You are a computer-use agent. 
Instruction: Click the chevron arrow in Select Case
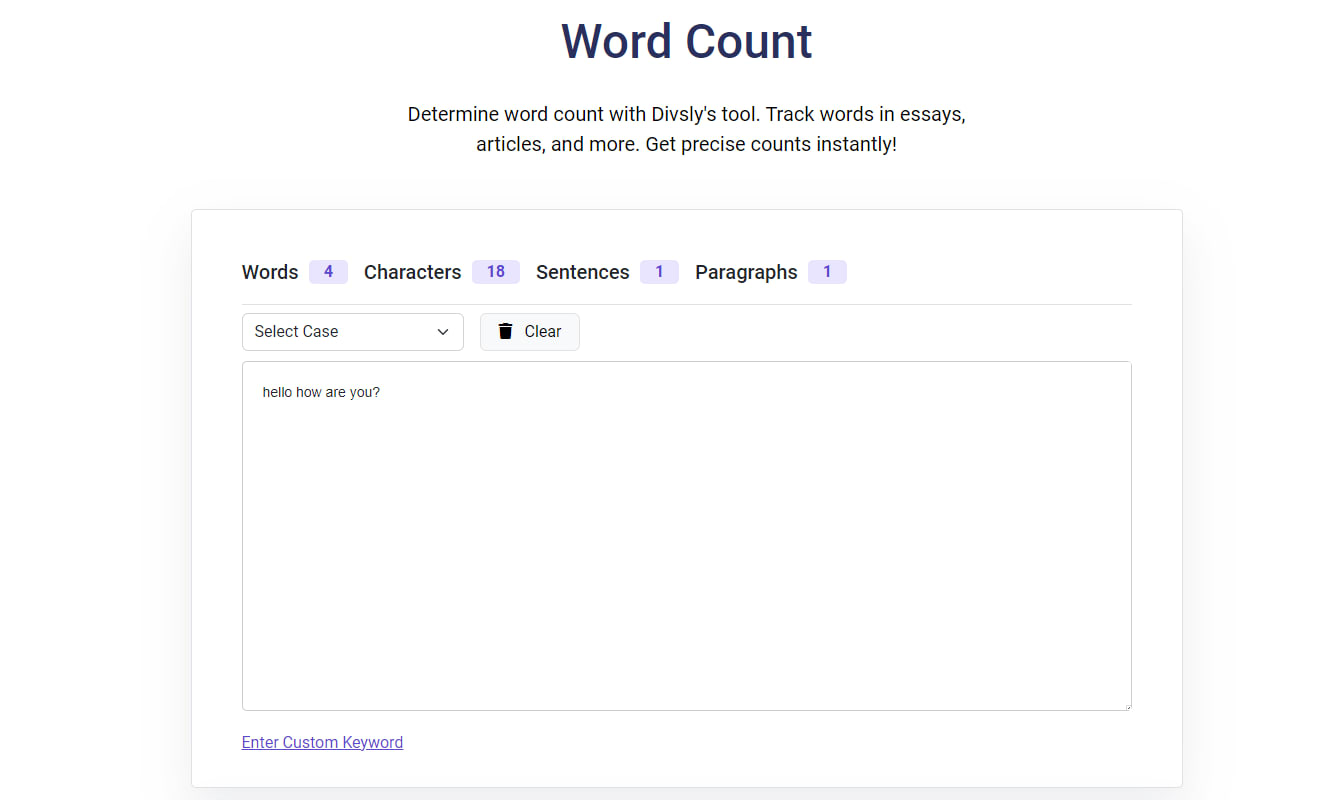(x=443, y=332)
